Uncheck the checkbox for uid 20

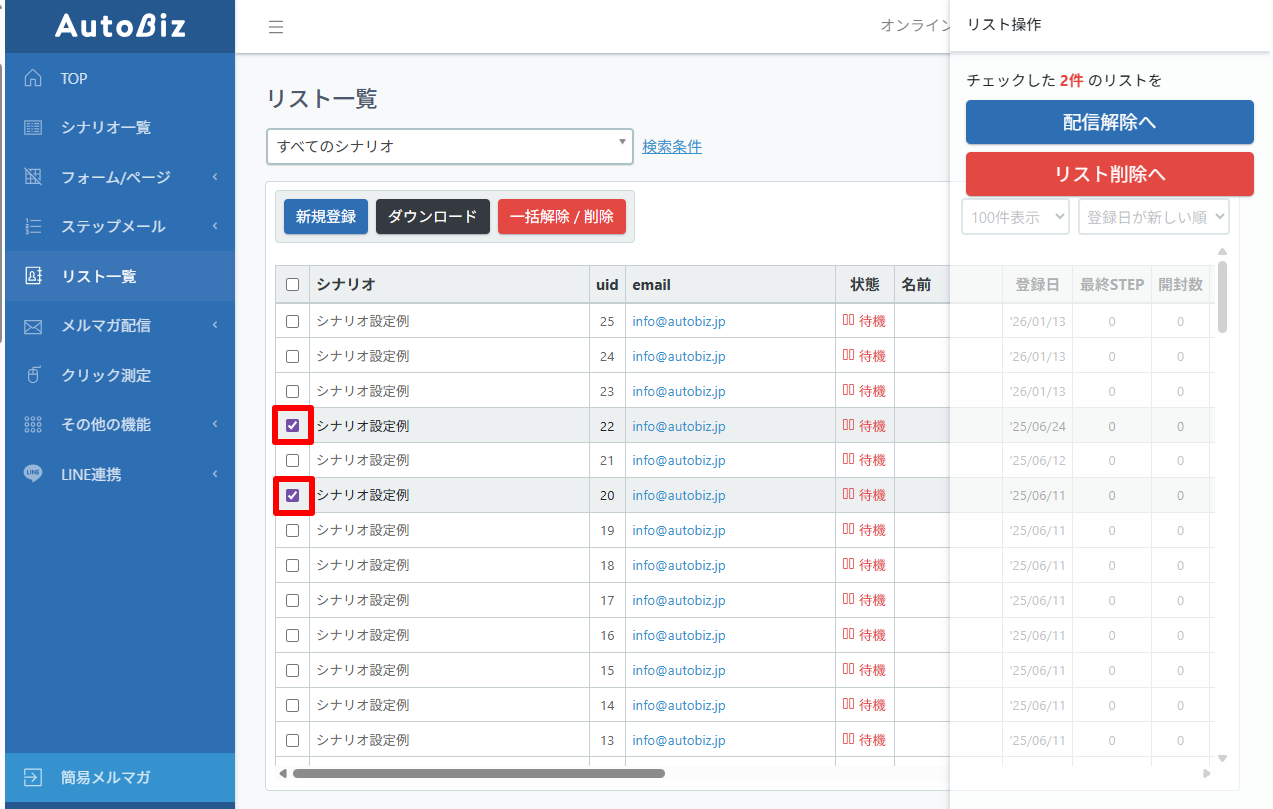point(293,495)
